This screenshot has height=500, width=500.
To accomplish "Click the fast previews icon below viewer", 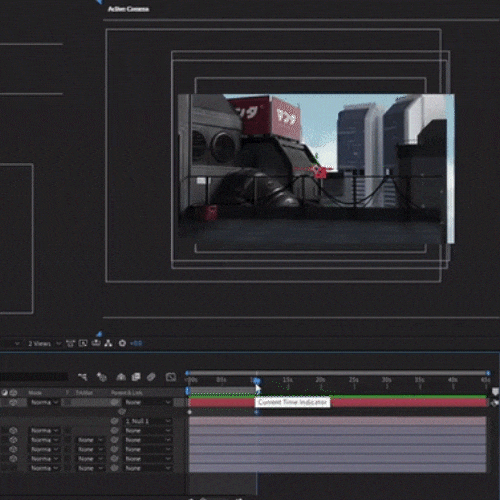I will coord(83,343).
